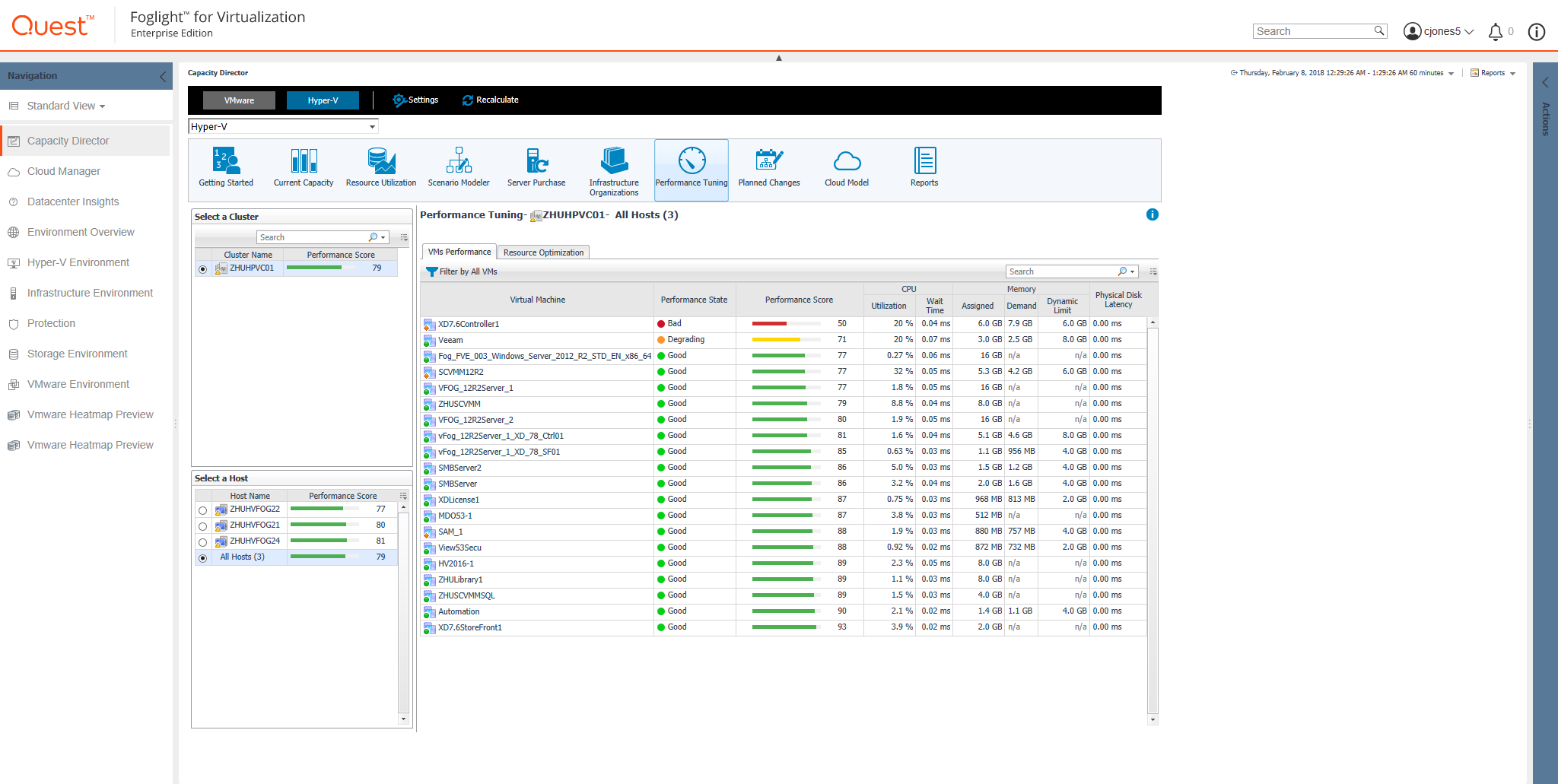Click the blue info icon beside Performance Tuning title
Screen dimensions: 1558x784
[1152, 214]
